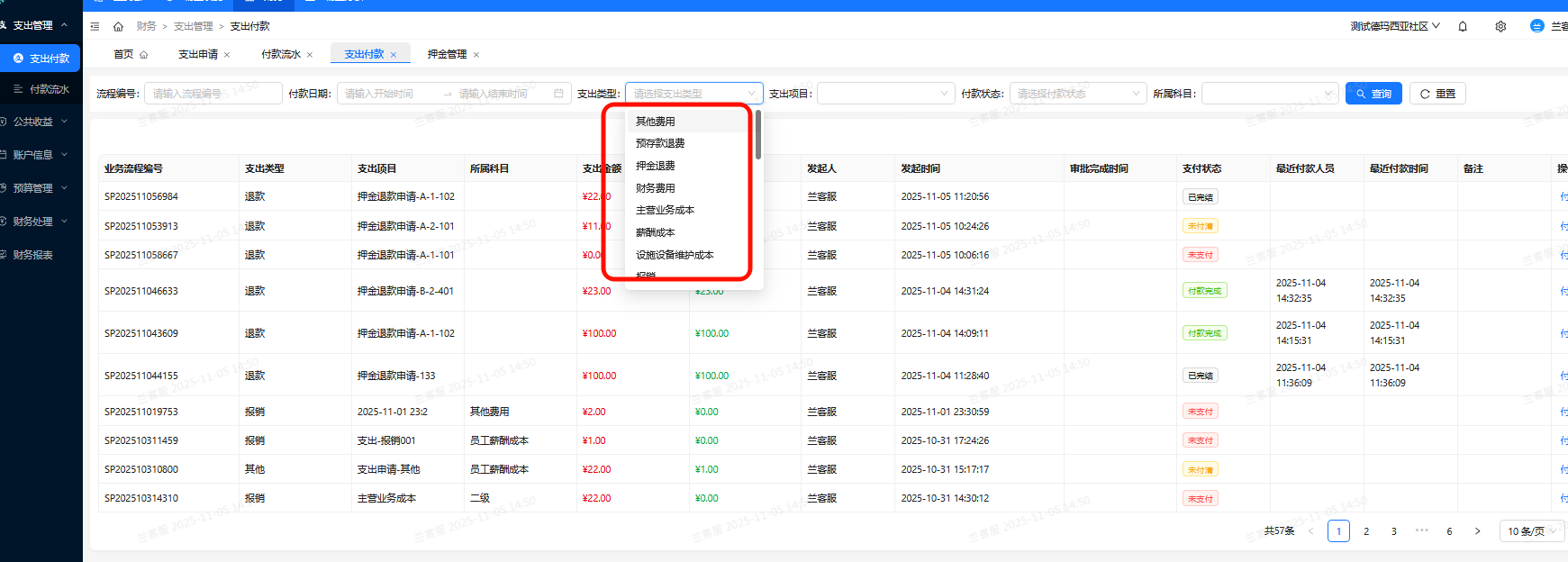Choose 主营业务成本 option
The image size is (1568, 562).
point(666,210)
